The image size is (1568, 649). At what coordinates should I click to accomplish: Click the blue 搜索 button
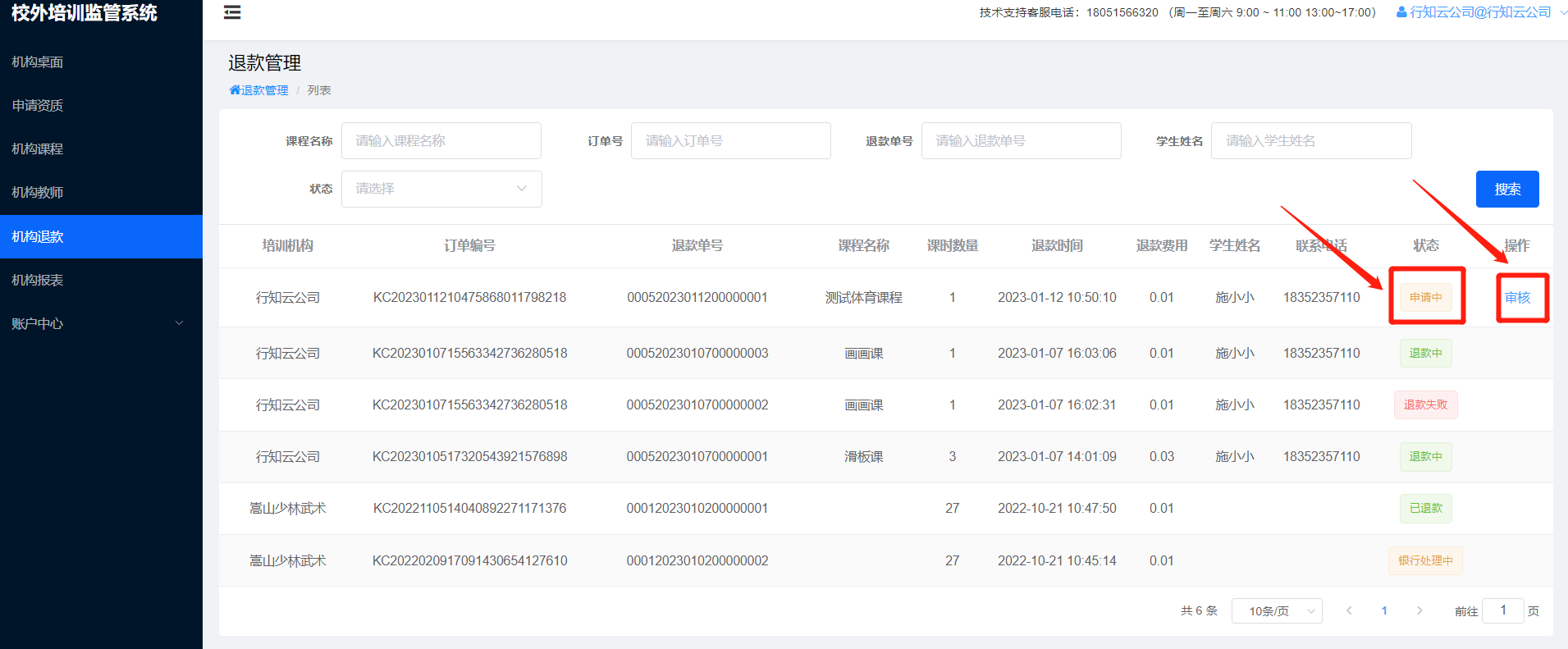click(1506, 189)
